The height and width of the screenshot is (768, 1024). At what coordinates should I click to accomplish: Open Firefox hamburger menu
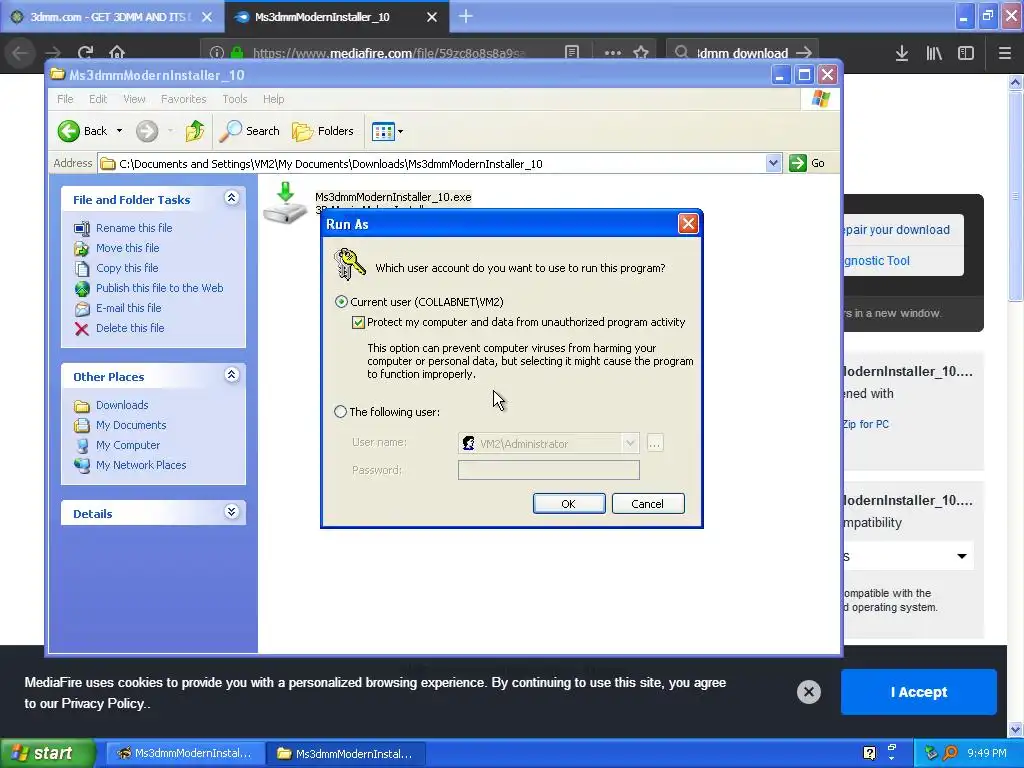(1005, 53)
